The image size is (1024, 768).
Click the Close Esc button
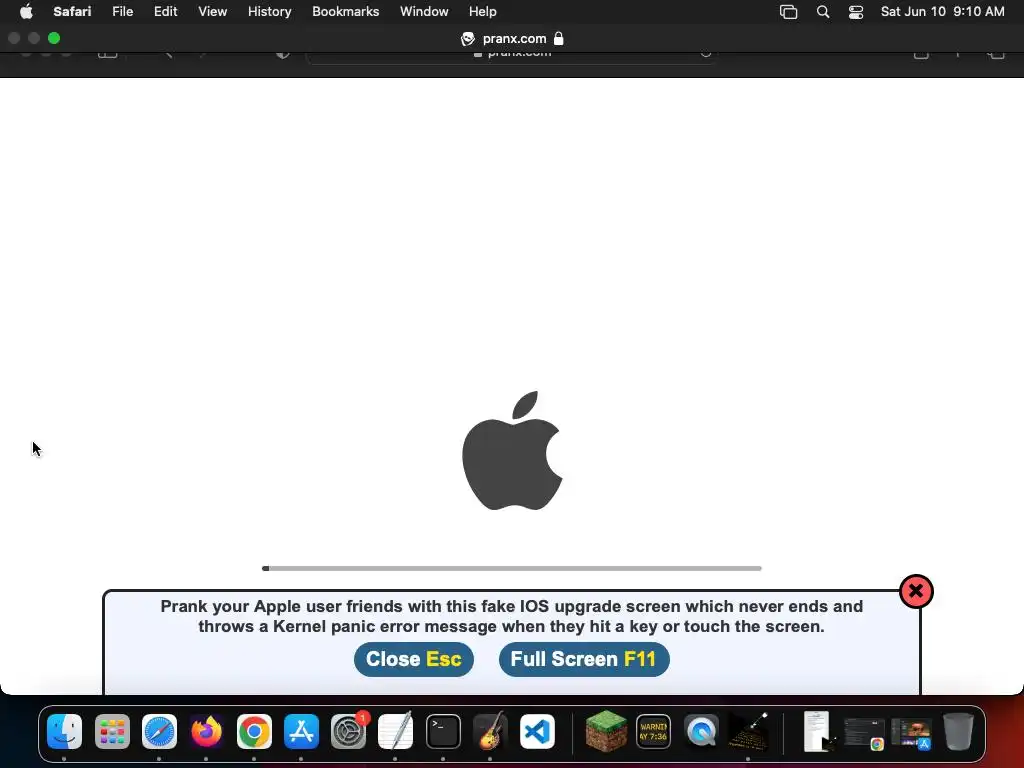(413, 659)
